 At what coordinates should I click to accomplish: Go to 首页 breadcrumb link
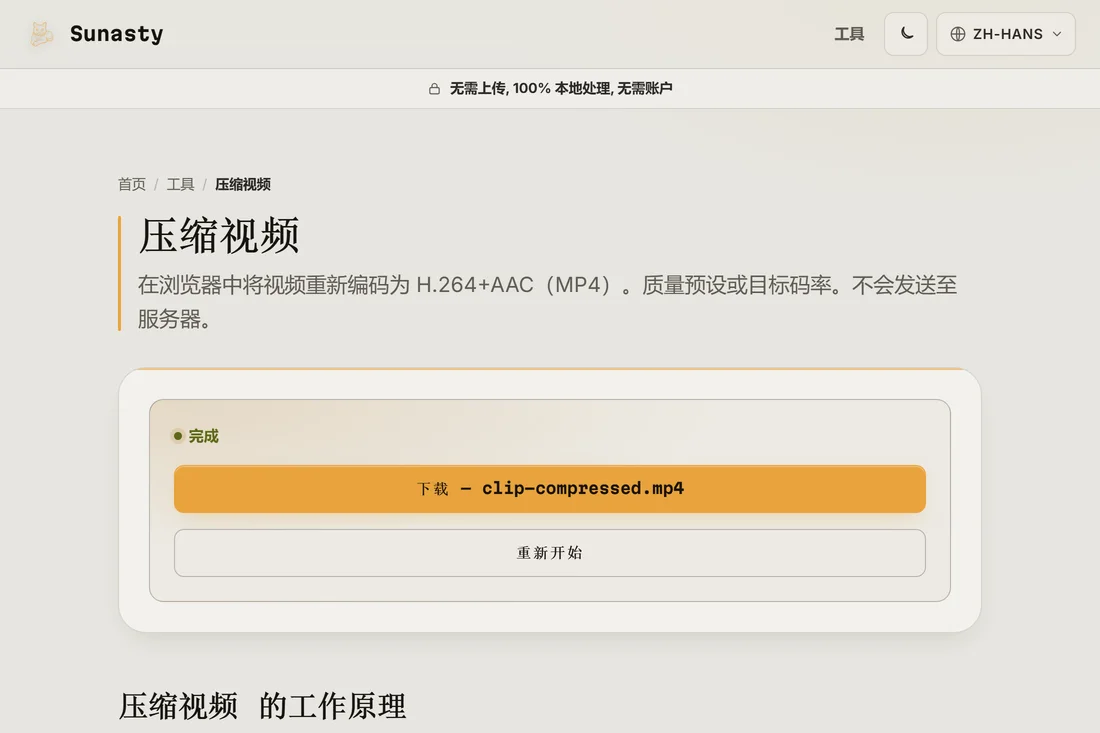132,184
